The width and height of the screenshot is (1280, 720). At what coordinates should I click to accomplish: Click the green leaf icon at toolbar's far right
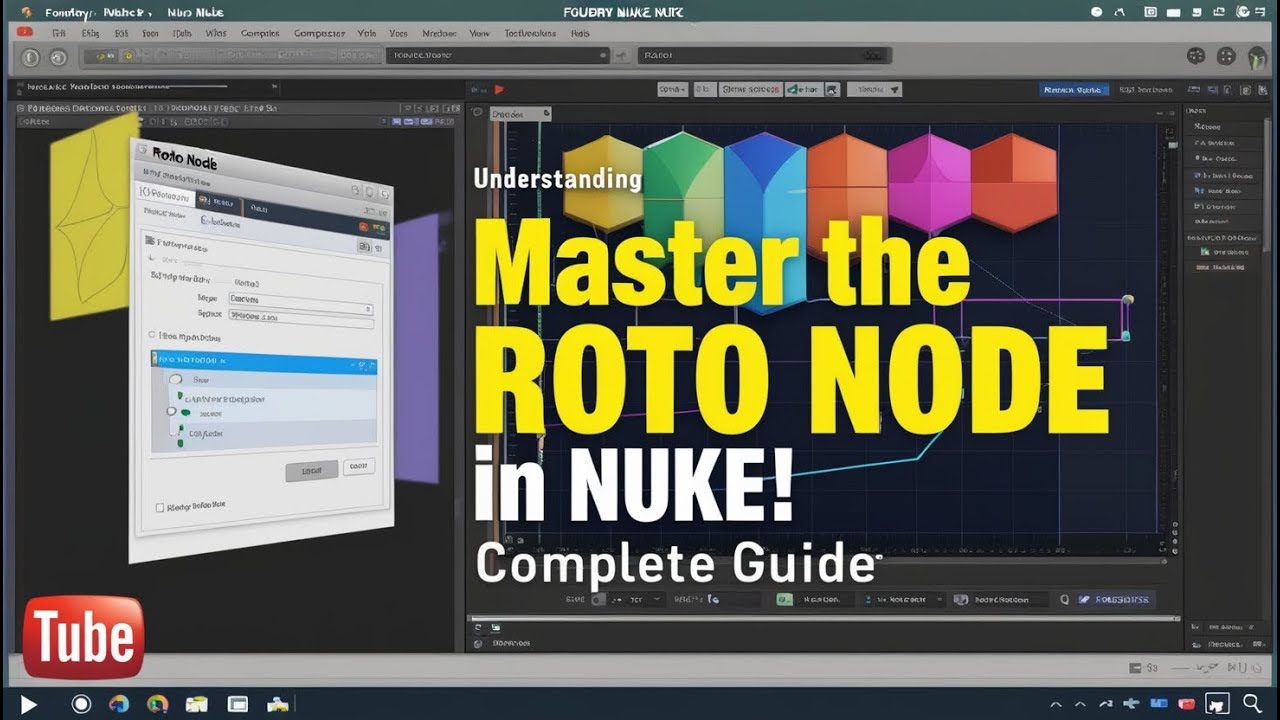(x=1256, y=57)
